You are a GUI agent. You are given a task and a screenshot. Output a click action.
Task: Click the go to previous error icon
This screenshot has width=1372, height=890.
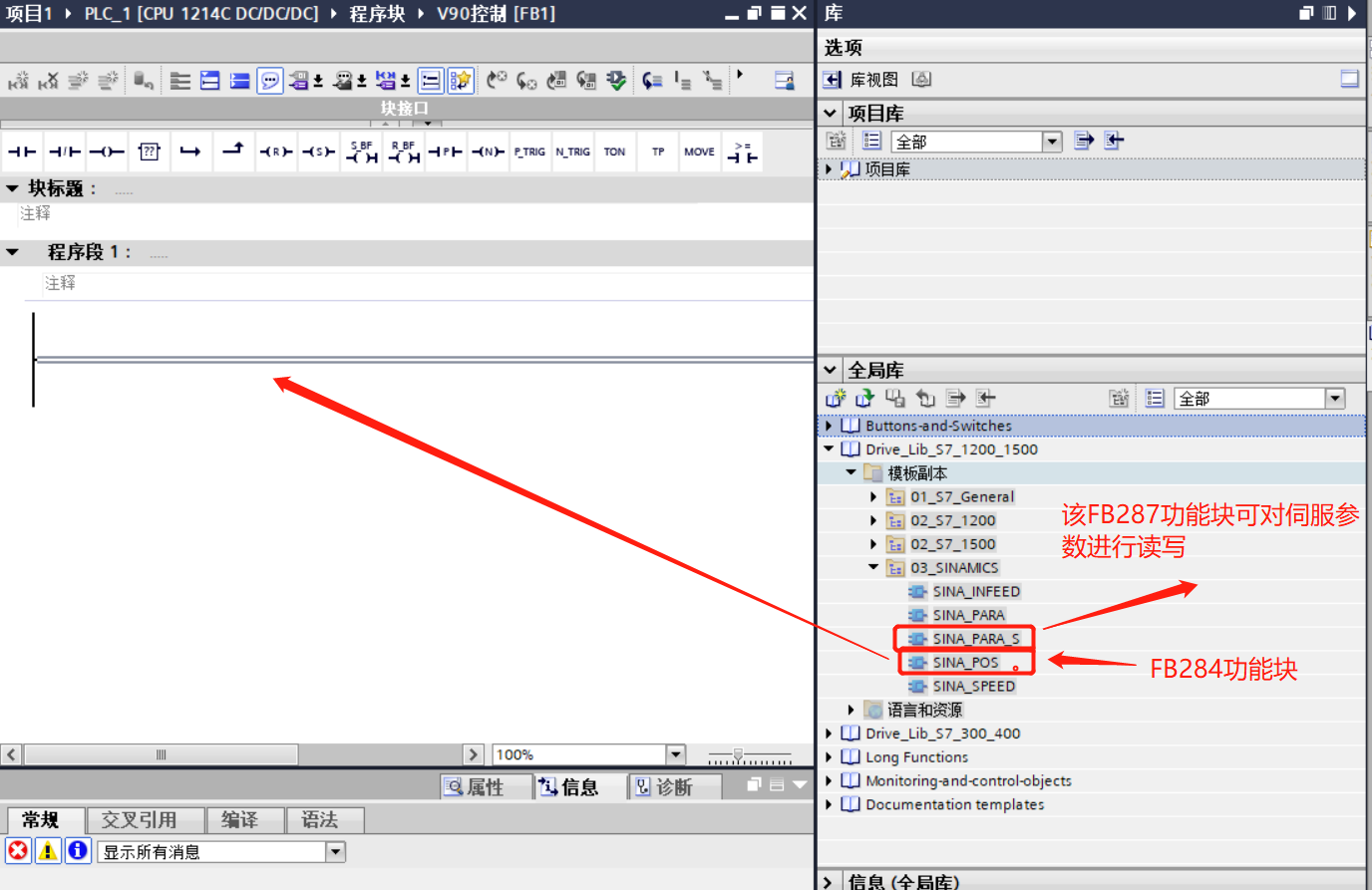[x=497, y=81]
